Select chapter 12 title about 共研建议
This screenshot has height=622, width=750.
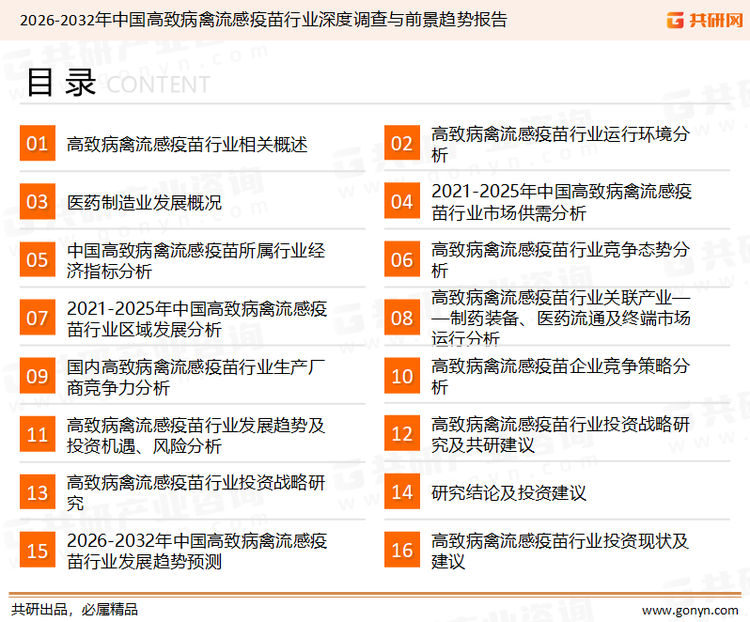(560, 434)
